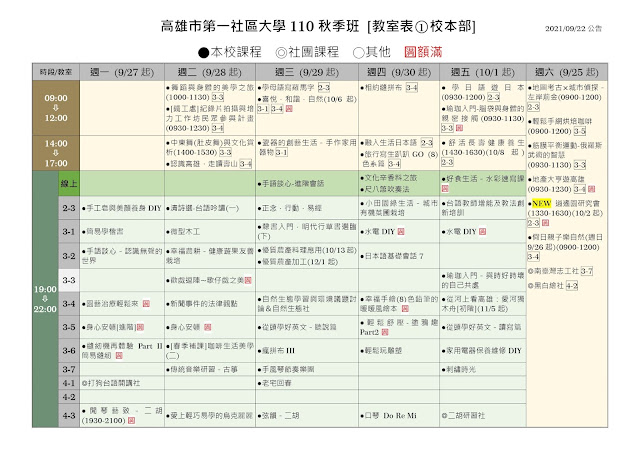The width and height of the screenshot is (640, 452).
Task: Select classroom row label 4-1
Action: (69, 383)
